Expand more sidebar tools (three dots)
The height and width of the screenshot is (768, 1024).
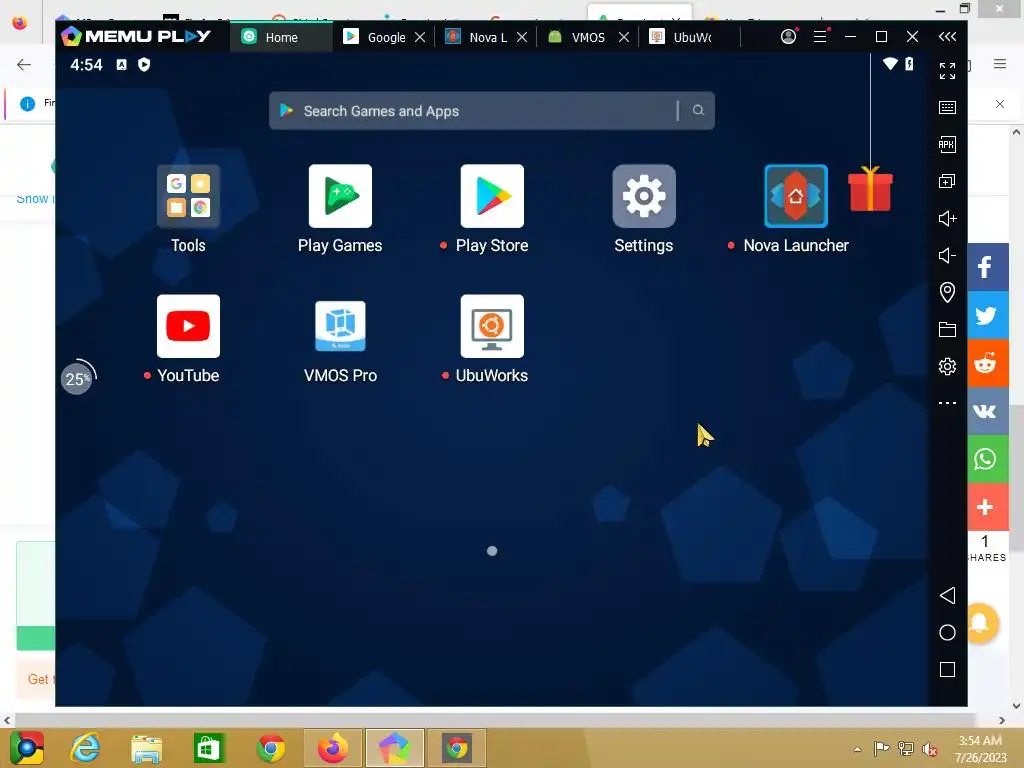pos(948,403)
